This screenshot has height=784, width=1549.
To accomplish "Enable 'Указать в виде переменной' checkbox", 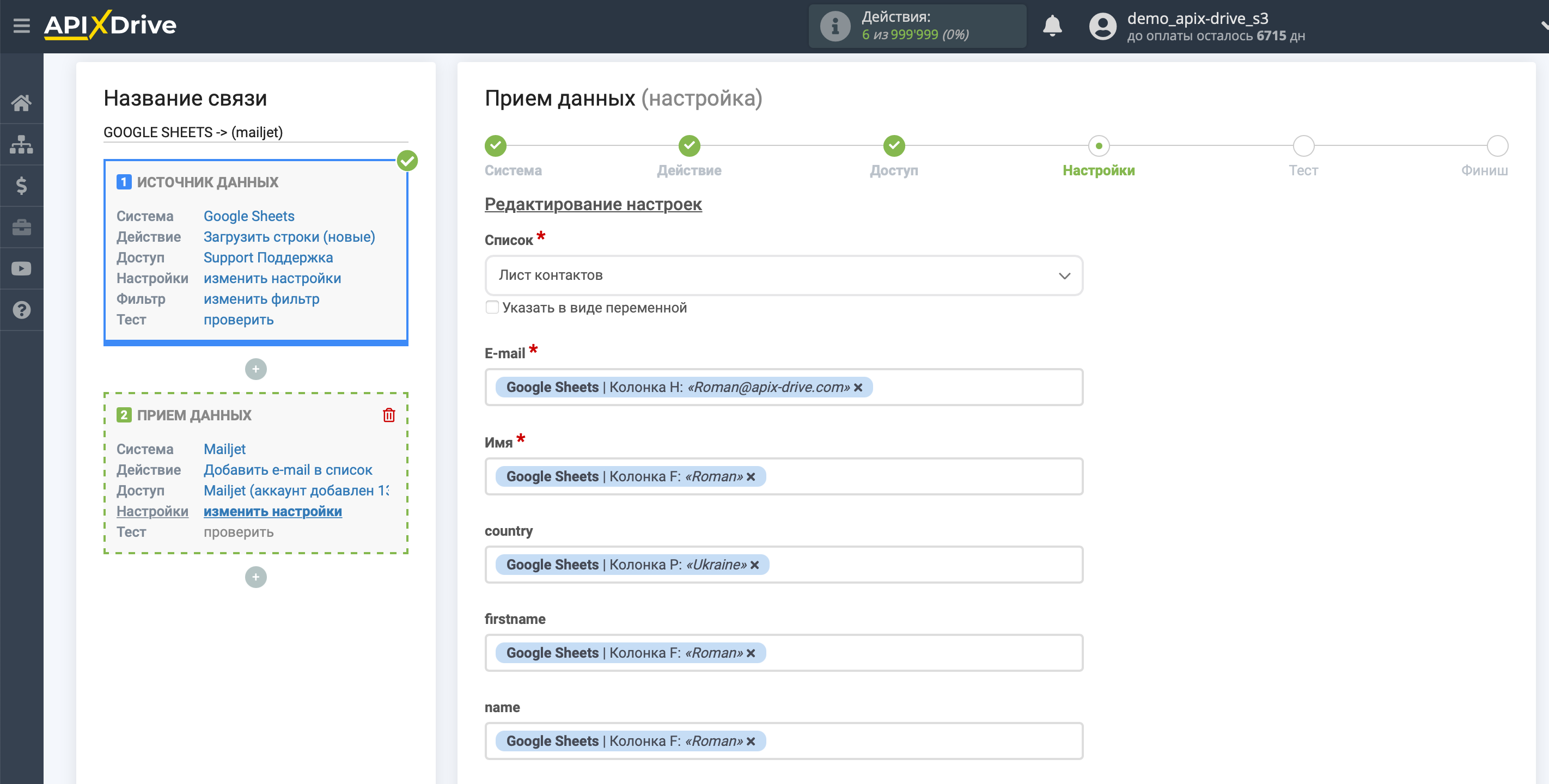I will coord(492,307).
